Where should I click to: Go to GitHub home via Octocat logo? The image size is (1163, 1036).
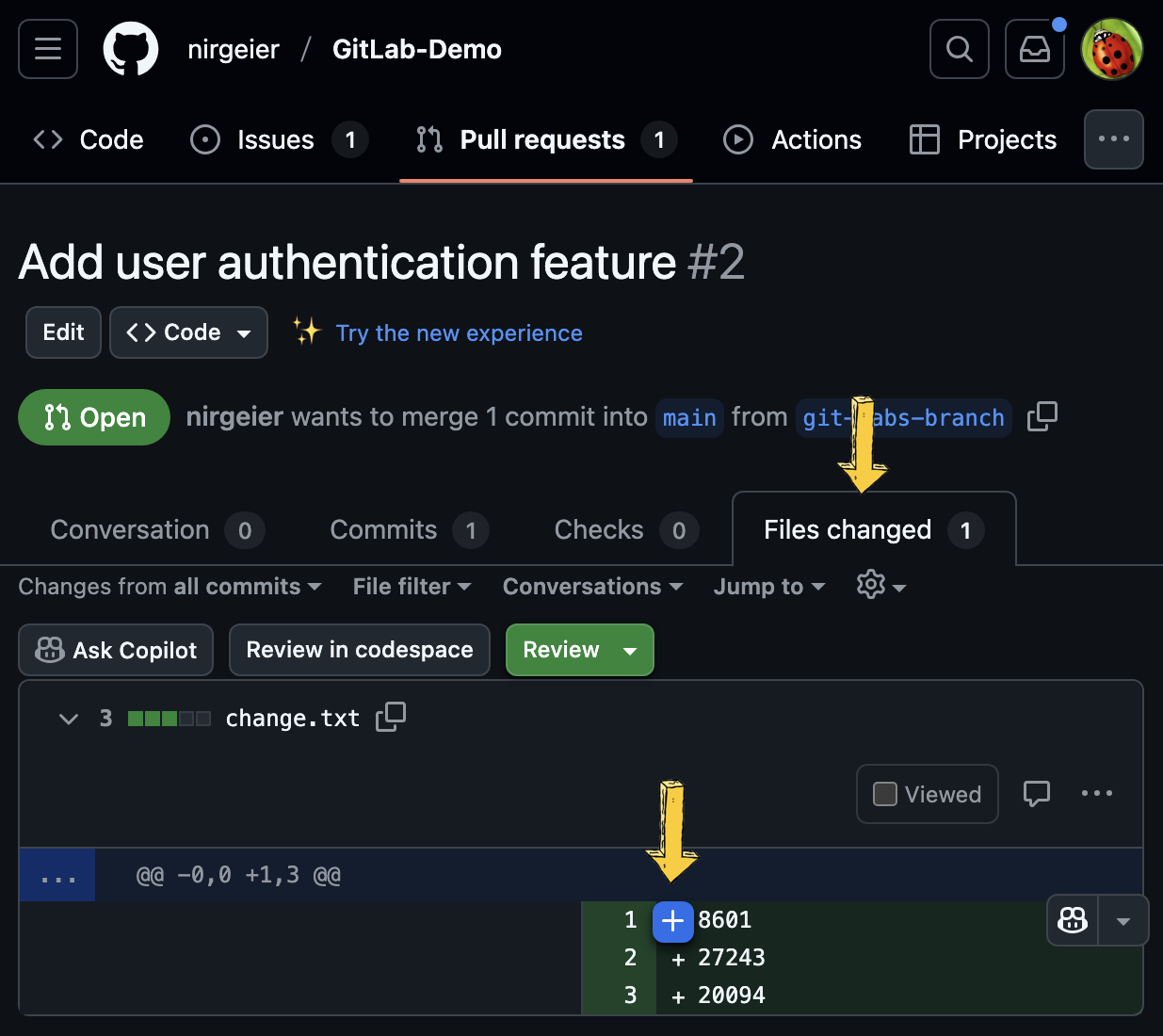[x=131, y=49]
